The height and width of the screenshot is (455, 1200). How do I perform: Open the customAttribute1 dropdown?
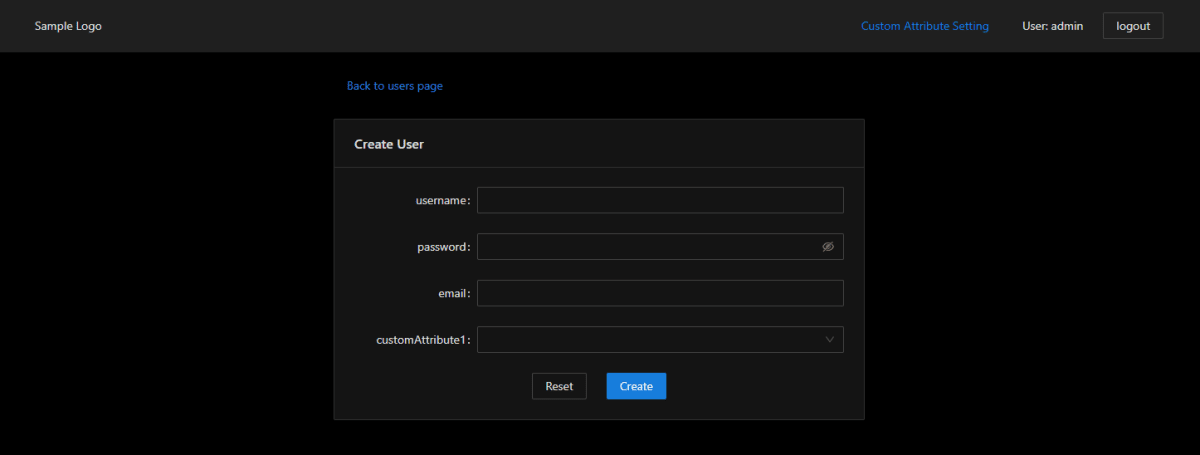[x=660, y=340]
